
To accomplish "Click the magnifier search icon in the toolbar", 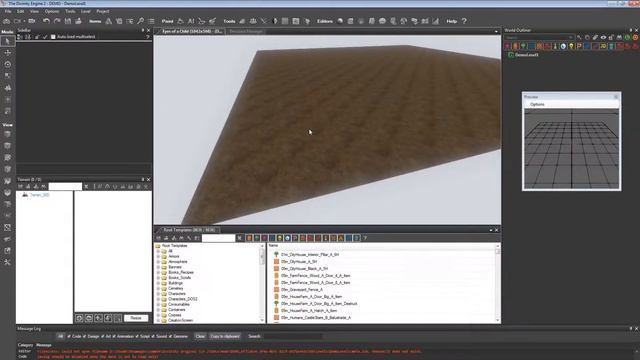I will (x=140, y=21).
